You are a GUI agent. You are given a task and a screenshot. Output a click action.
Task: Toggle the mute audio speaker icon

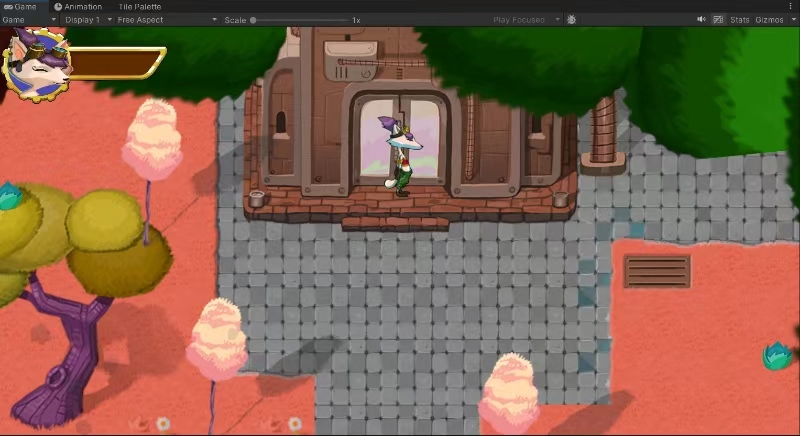[701, 20]
